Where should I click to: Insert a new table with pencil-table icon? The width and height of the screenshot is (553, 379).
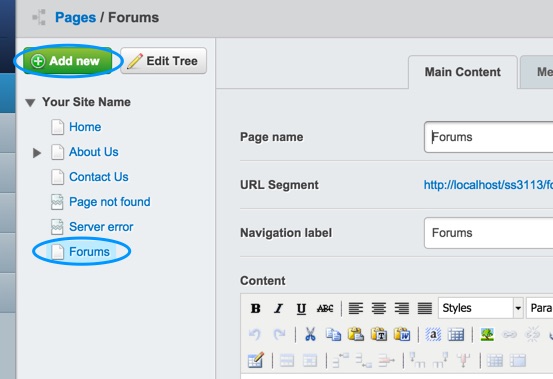pyautogui.click(x=256, y=360)
